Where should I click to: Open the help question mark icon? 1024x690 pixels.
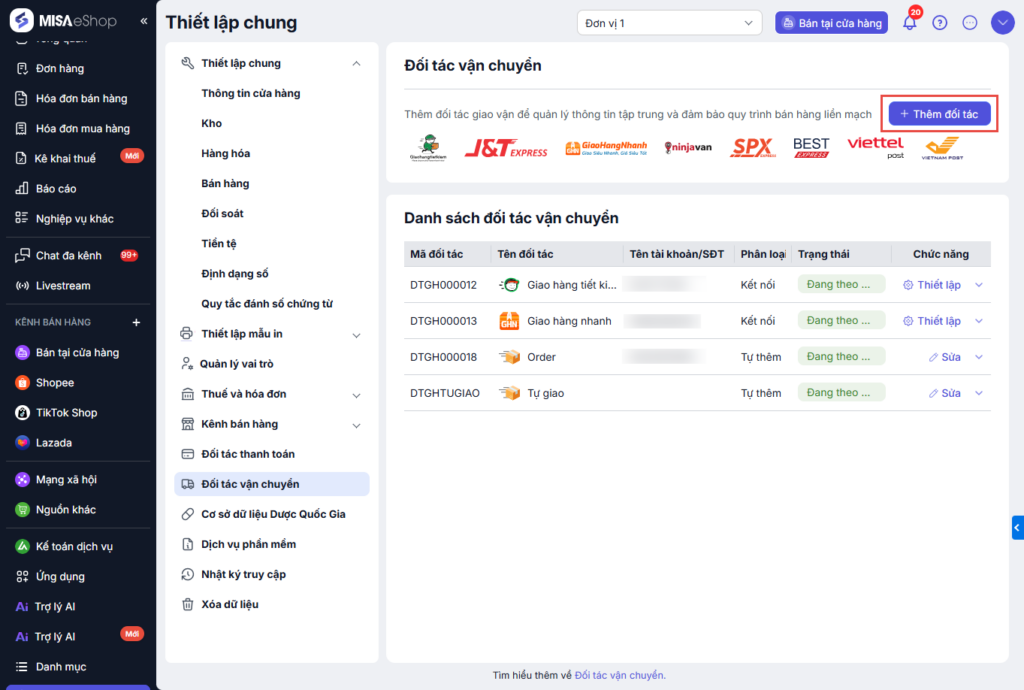[939, 23]
